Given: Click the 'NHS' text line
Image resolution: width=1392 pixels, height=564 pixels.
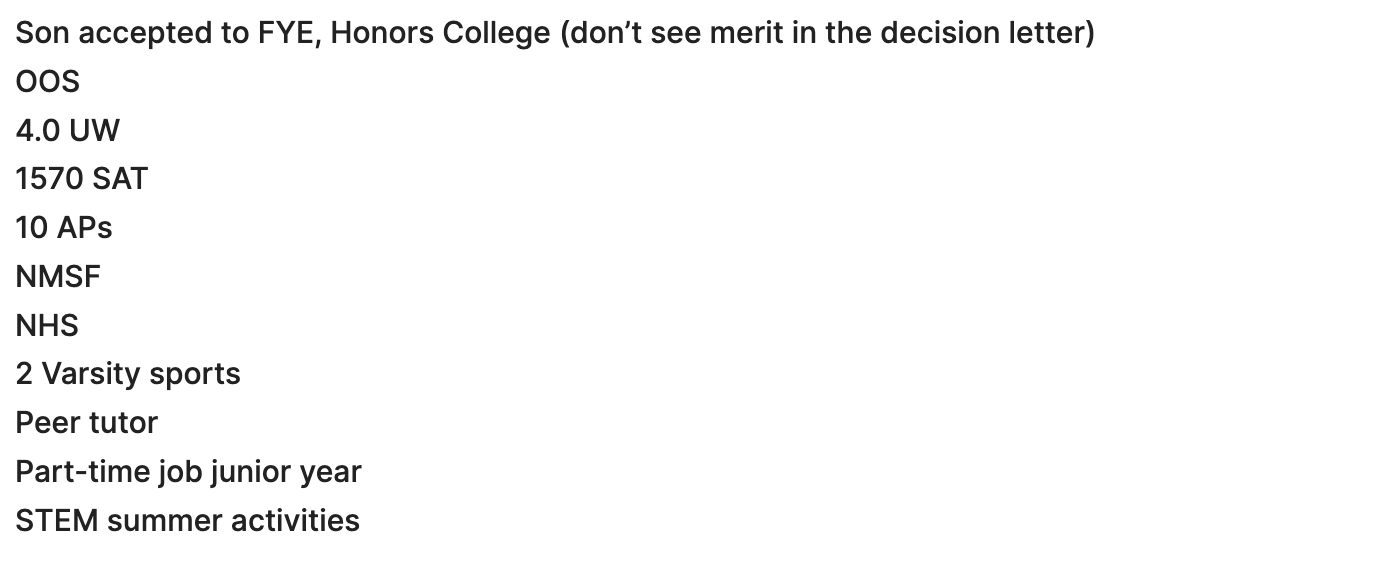Looking at the screenshot, I should (47, 325).
